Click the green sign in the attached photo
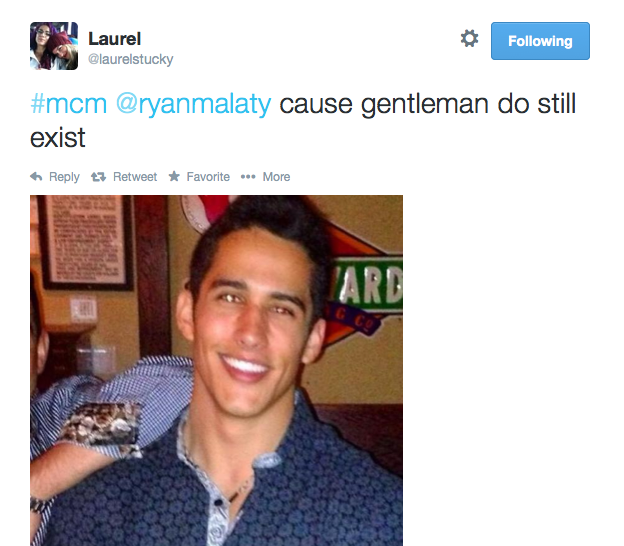 tap(368, 285)
